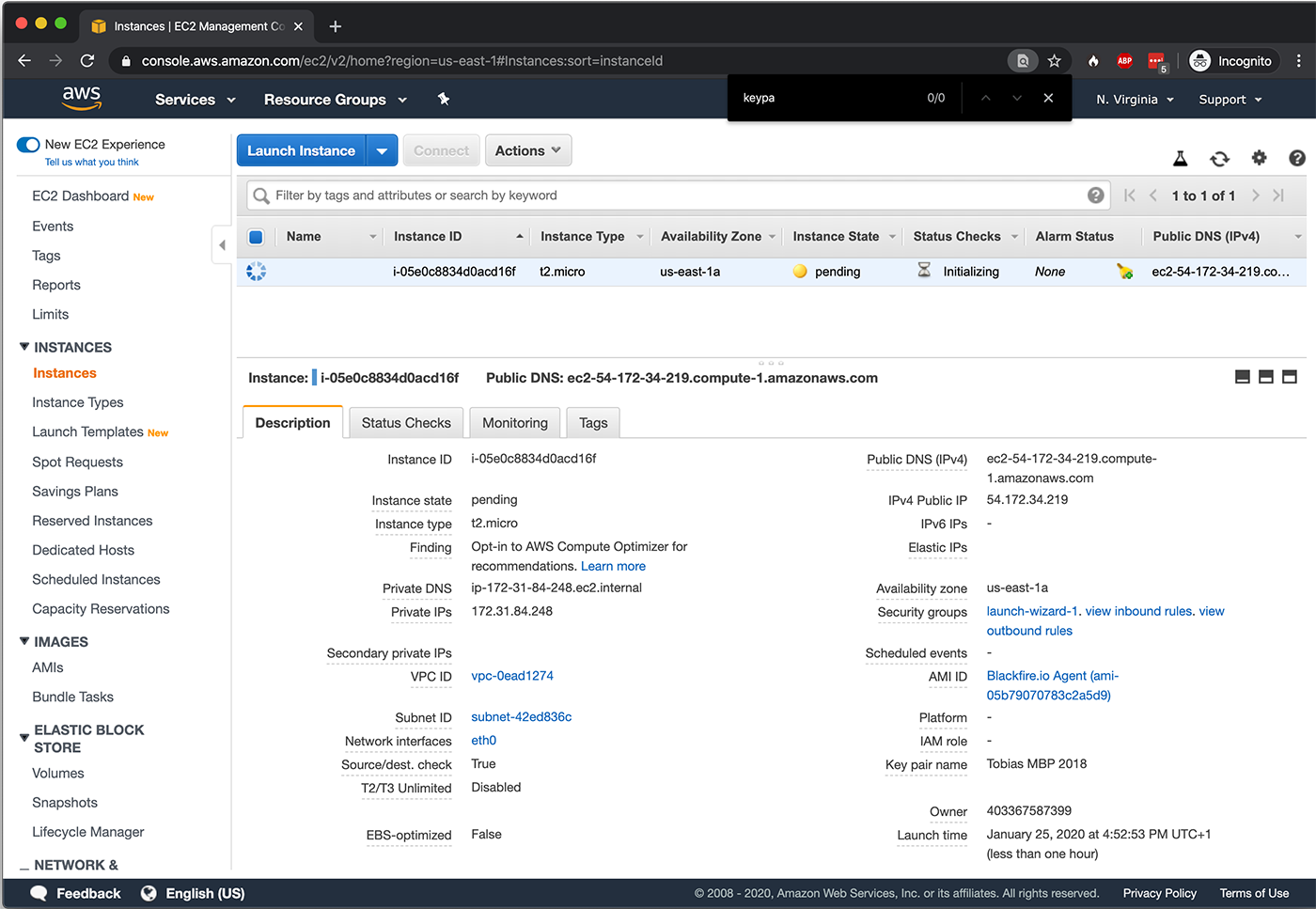Screen dimensions: 1316x909
Task: Click the AdBlock Plus extension icon
Action: coord(1125,61)
